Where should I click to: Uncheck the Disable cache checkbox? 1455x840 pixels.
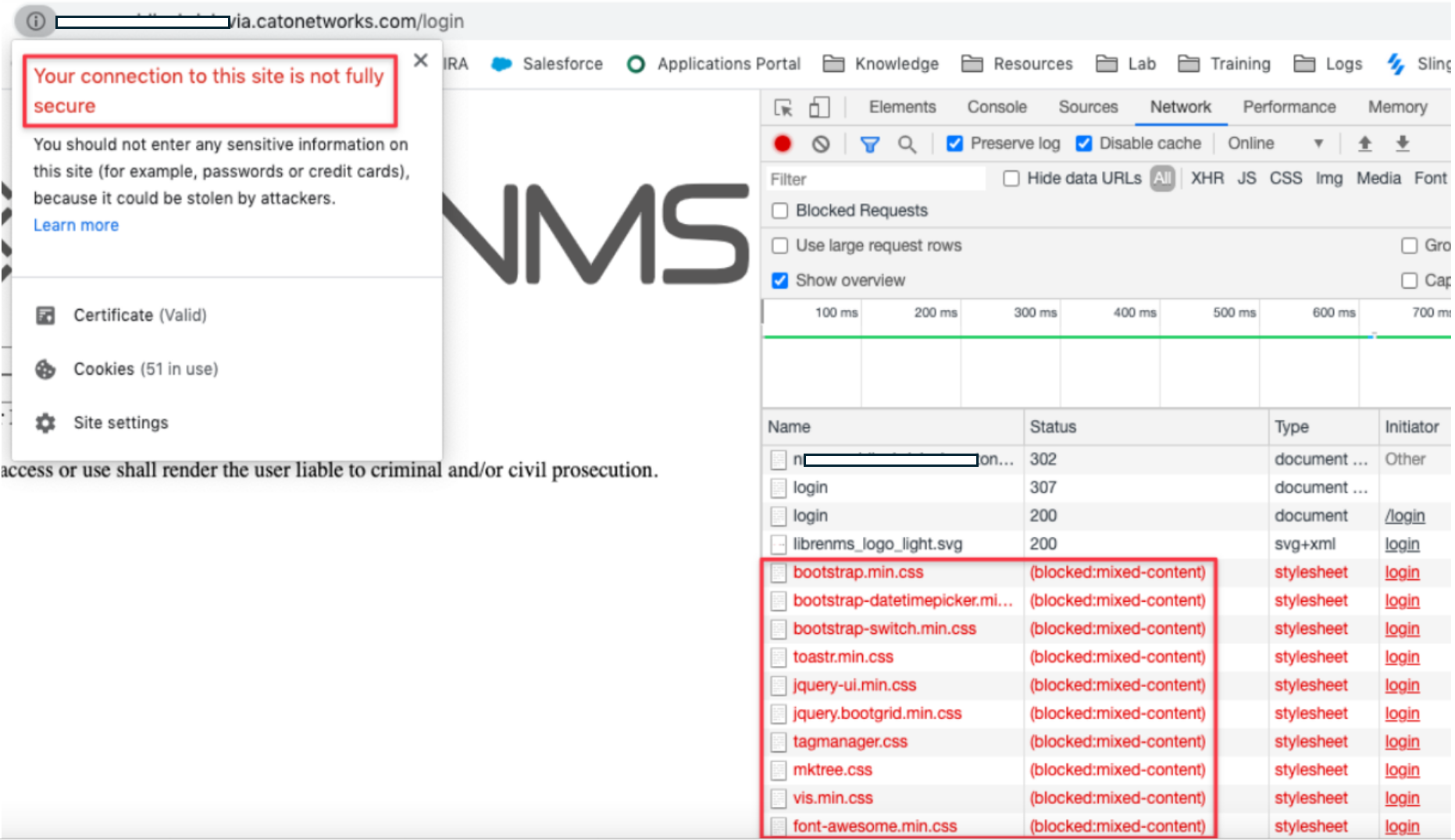1084,144
